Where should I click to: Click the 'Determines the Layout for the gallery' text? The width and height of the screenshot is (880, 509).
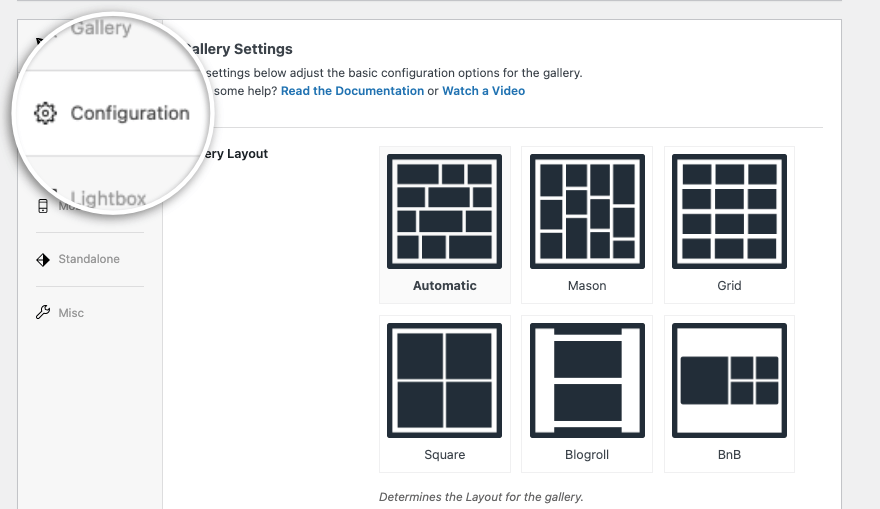[482, 497]
